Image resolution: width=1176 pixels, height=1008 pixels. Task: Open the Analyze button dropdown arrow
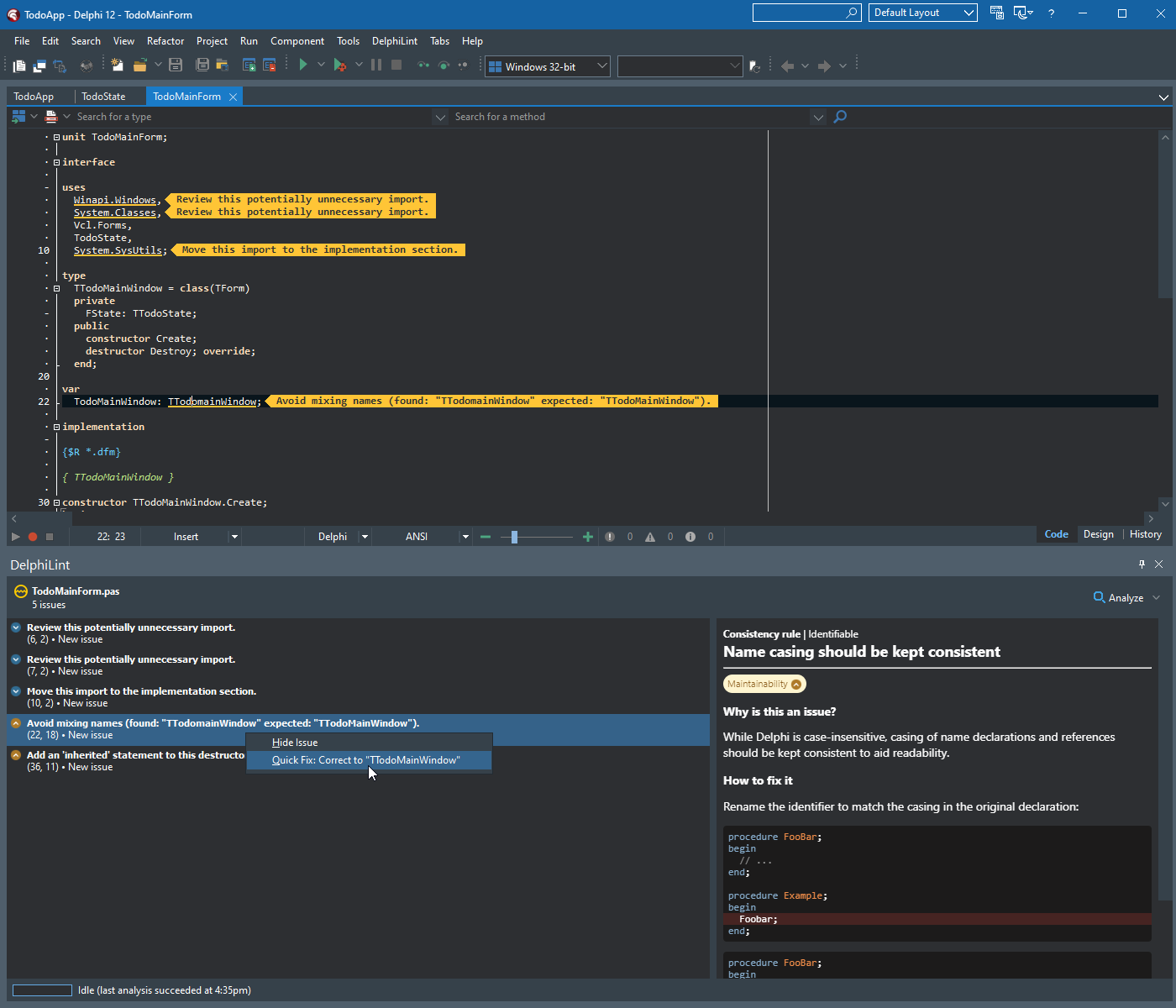tap(1156, 597)
